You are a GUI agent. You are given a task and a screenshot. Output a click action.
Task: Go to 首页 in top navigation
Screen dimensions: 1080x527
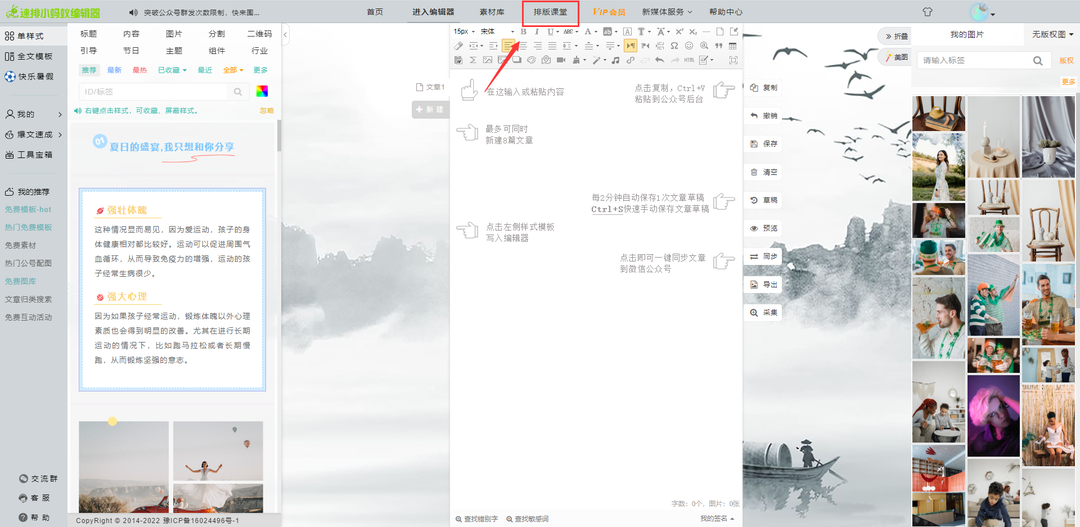click(375, 12)
